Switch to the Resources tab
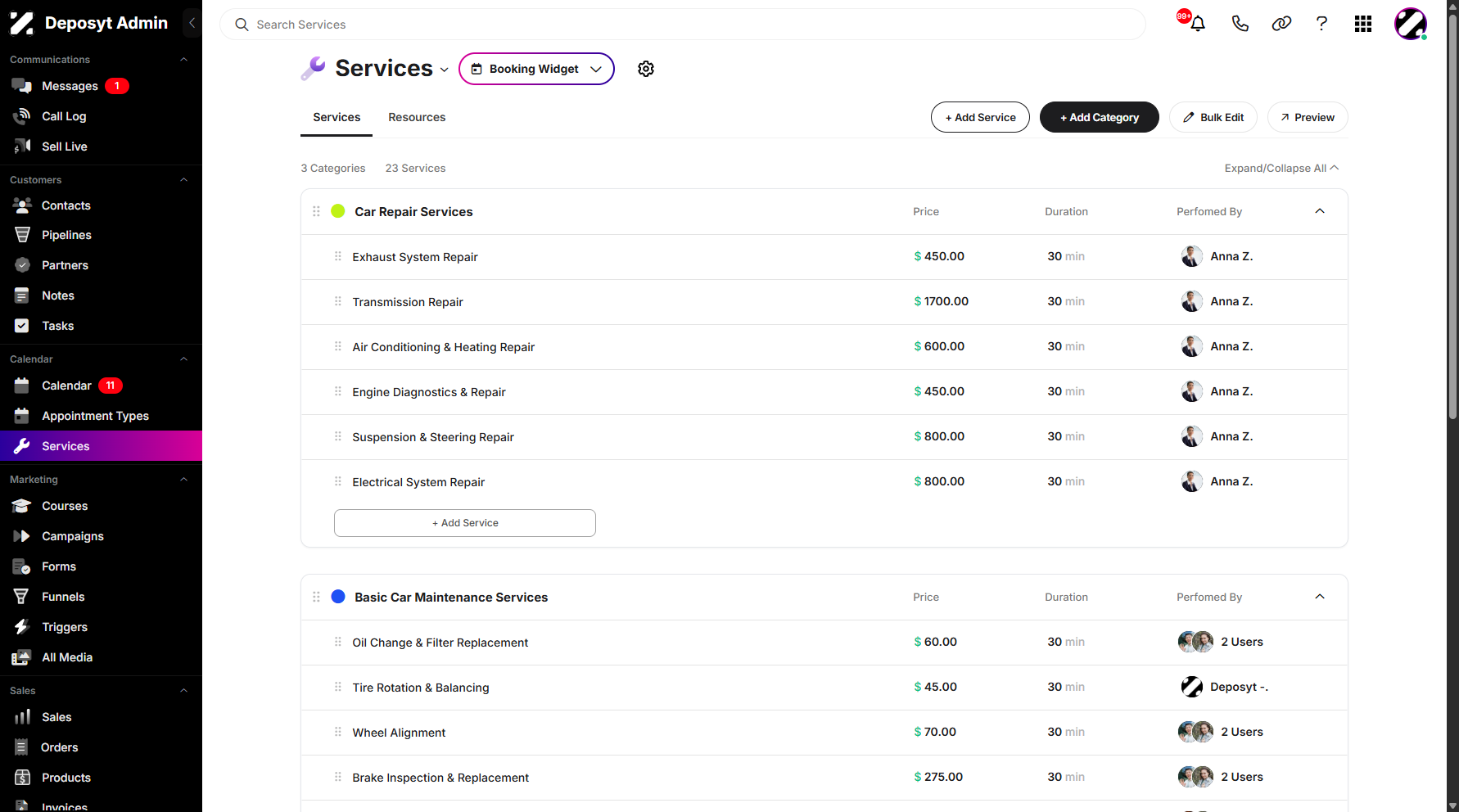This screenshot has width=1459, height=812. [417, 117]
